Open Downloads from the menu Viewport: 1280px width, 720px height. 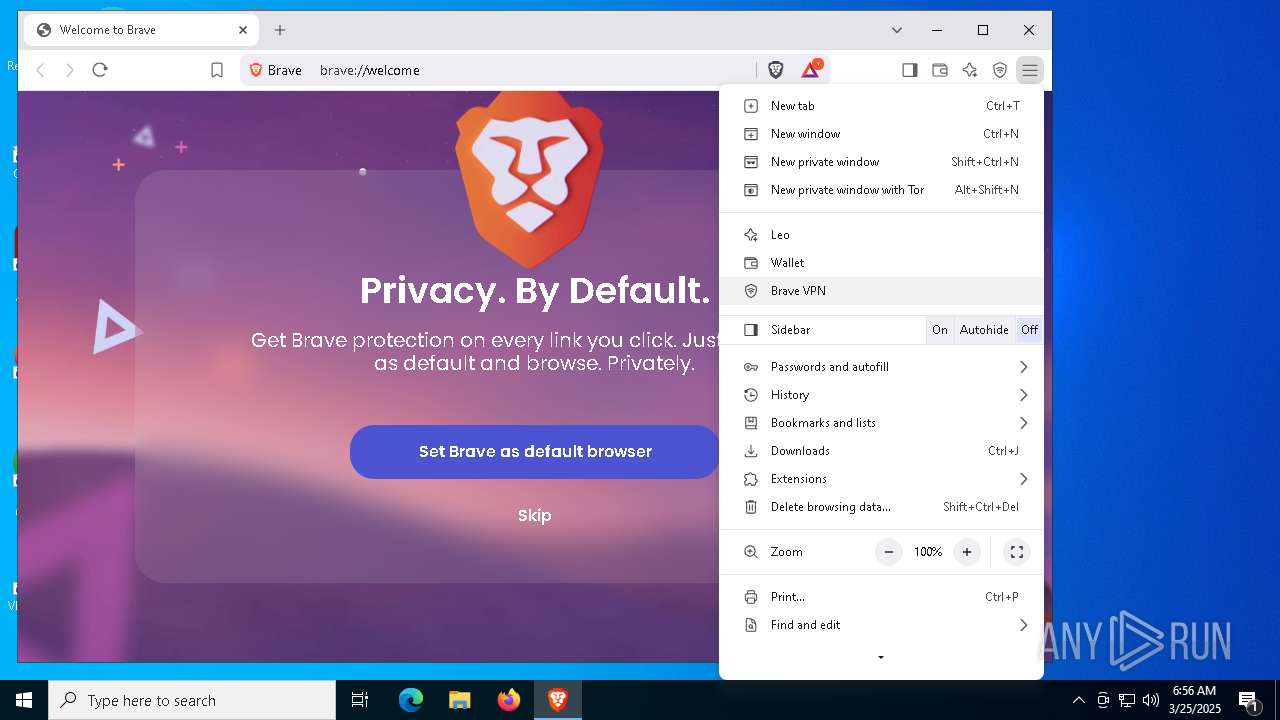[x=881, y=451]
